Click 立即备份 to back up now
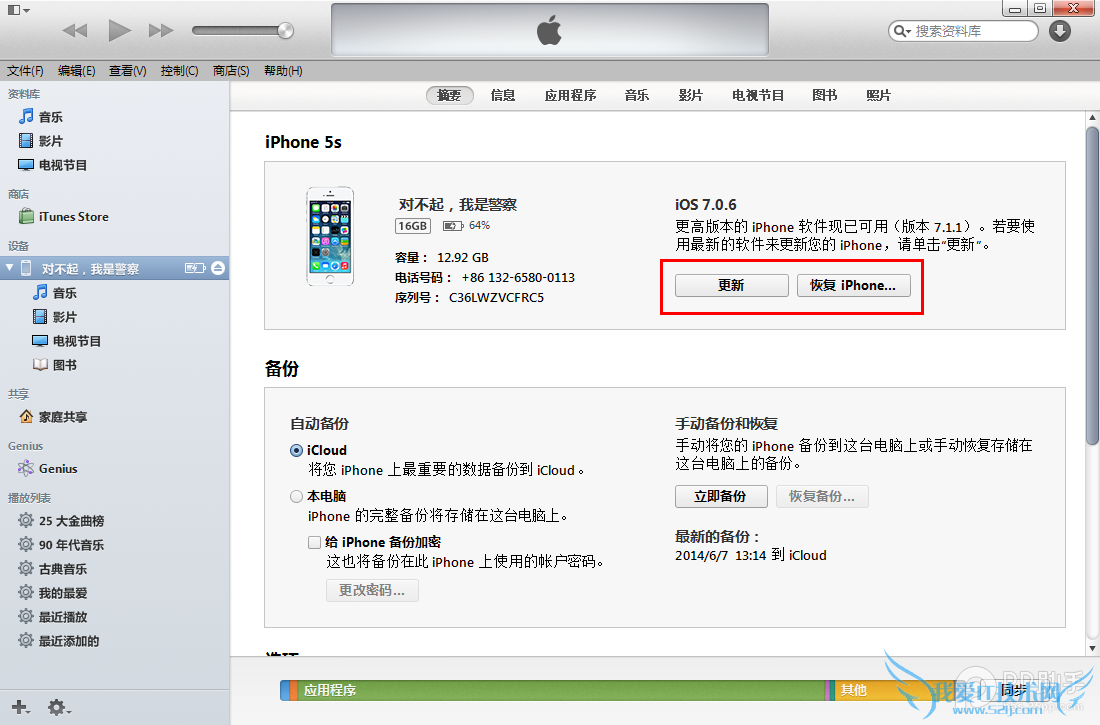 coord(721,496)
